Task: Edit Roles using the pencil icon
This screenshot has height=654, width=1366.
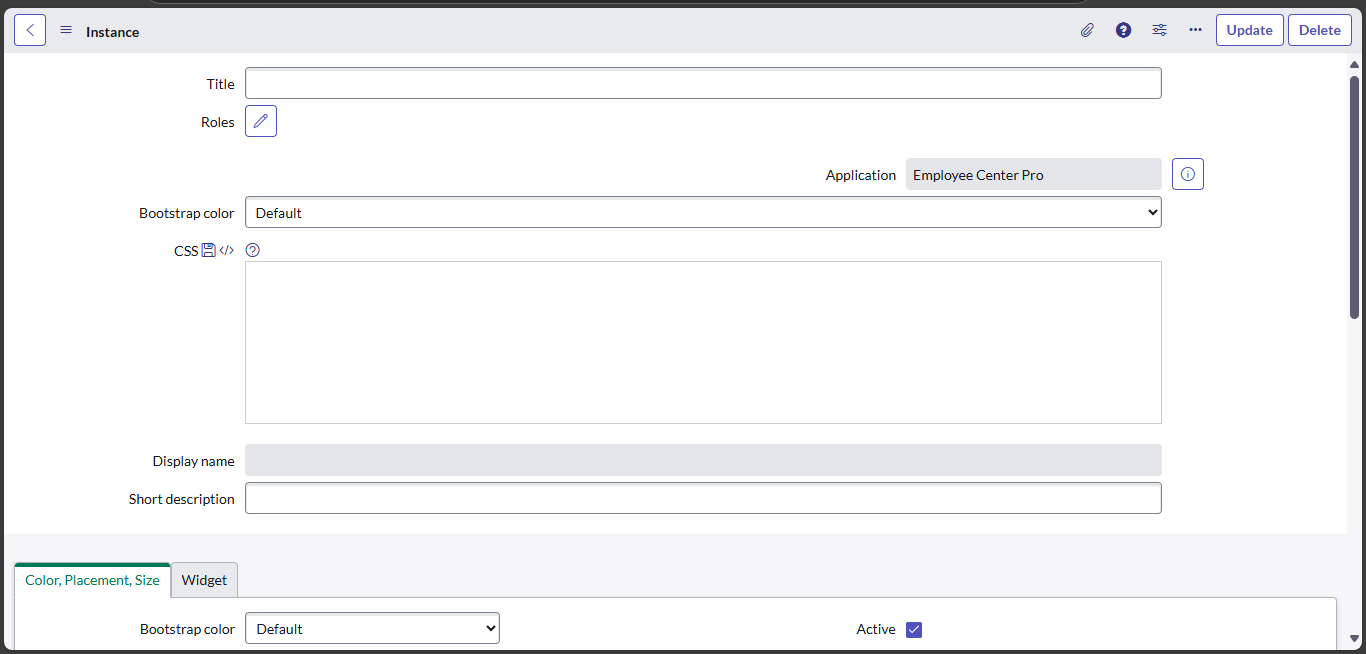Action: 260,120
